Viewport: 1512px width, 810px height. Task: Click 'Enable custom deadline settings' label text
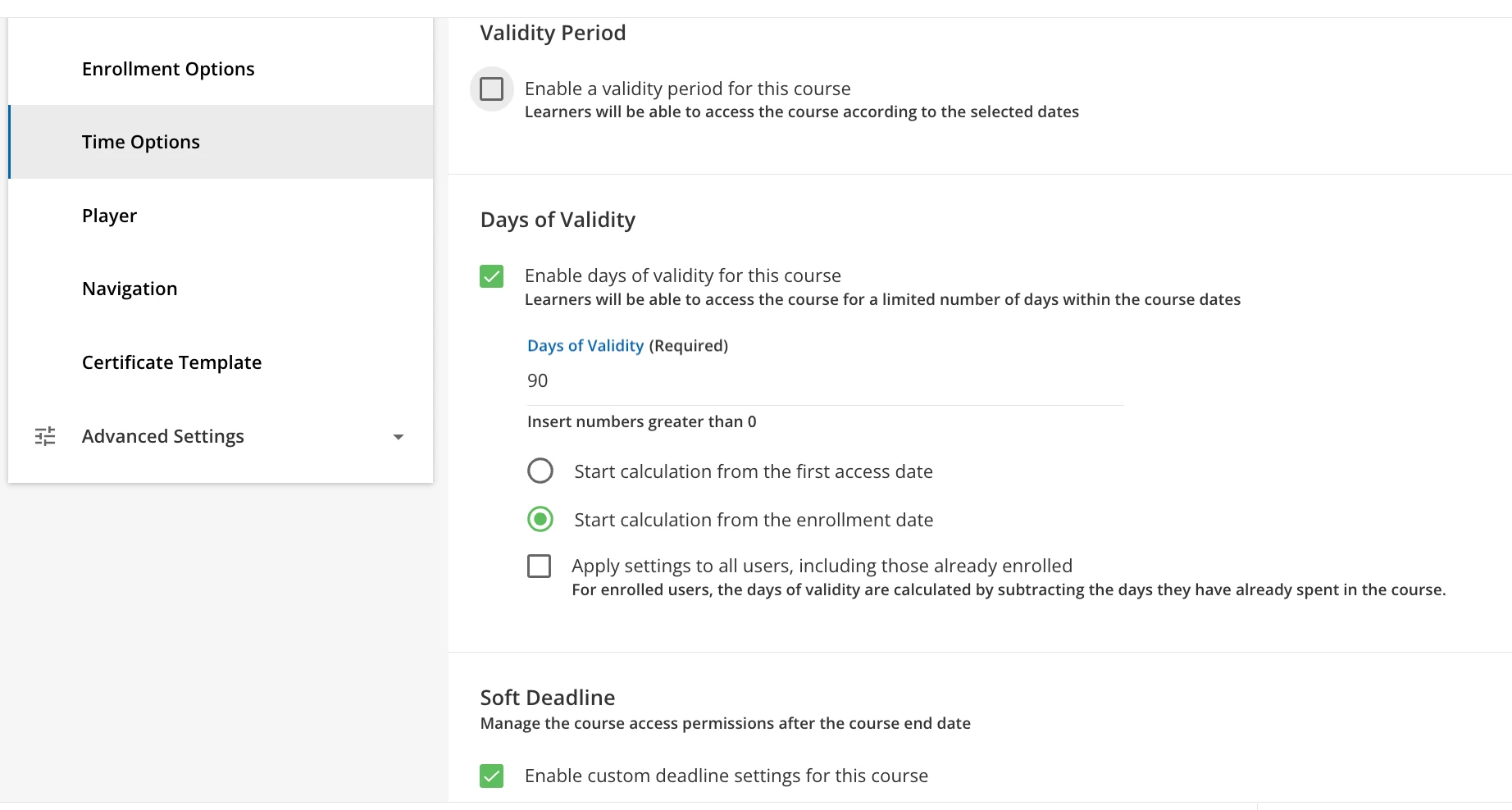(726, 776)
